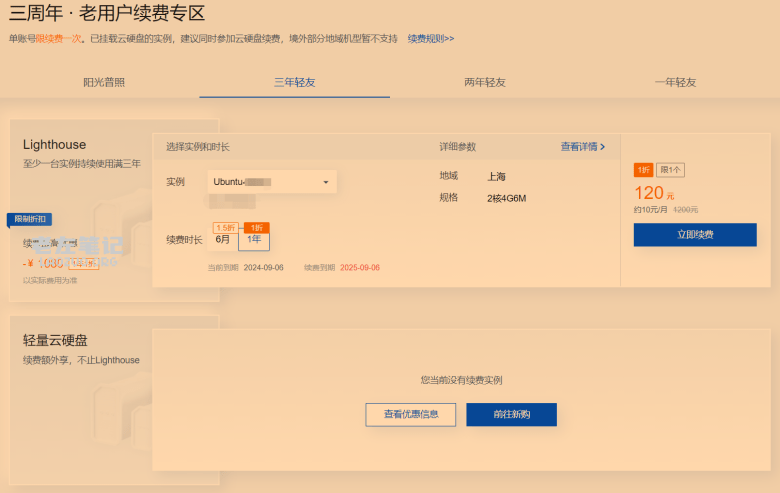The height and width of the screenshot is (493, 780).
Task: Go to the 一年轻友 tab
Action: click(675, 82)
